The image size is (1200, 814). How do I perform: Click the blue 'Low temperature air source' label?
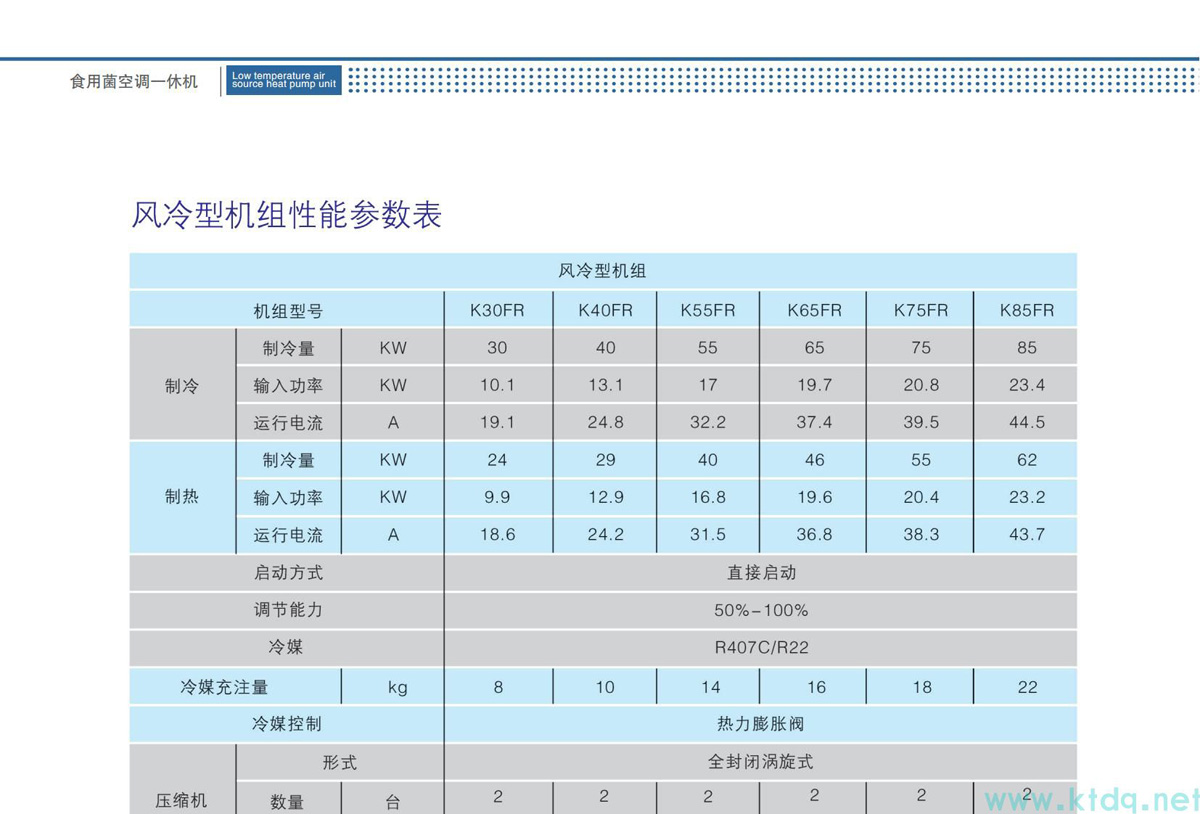(x=284, y=80)
